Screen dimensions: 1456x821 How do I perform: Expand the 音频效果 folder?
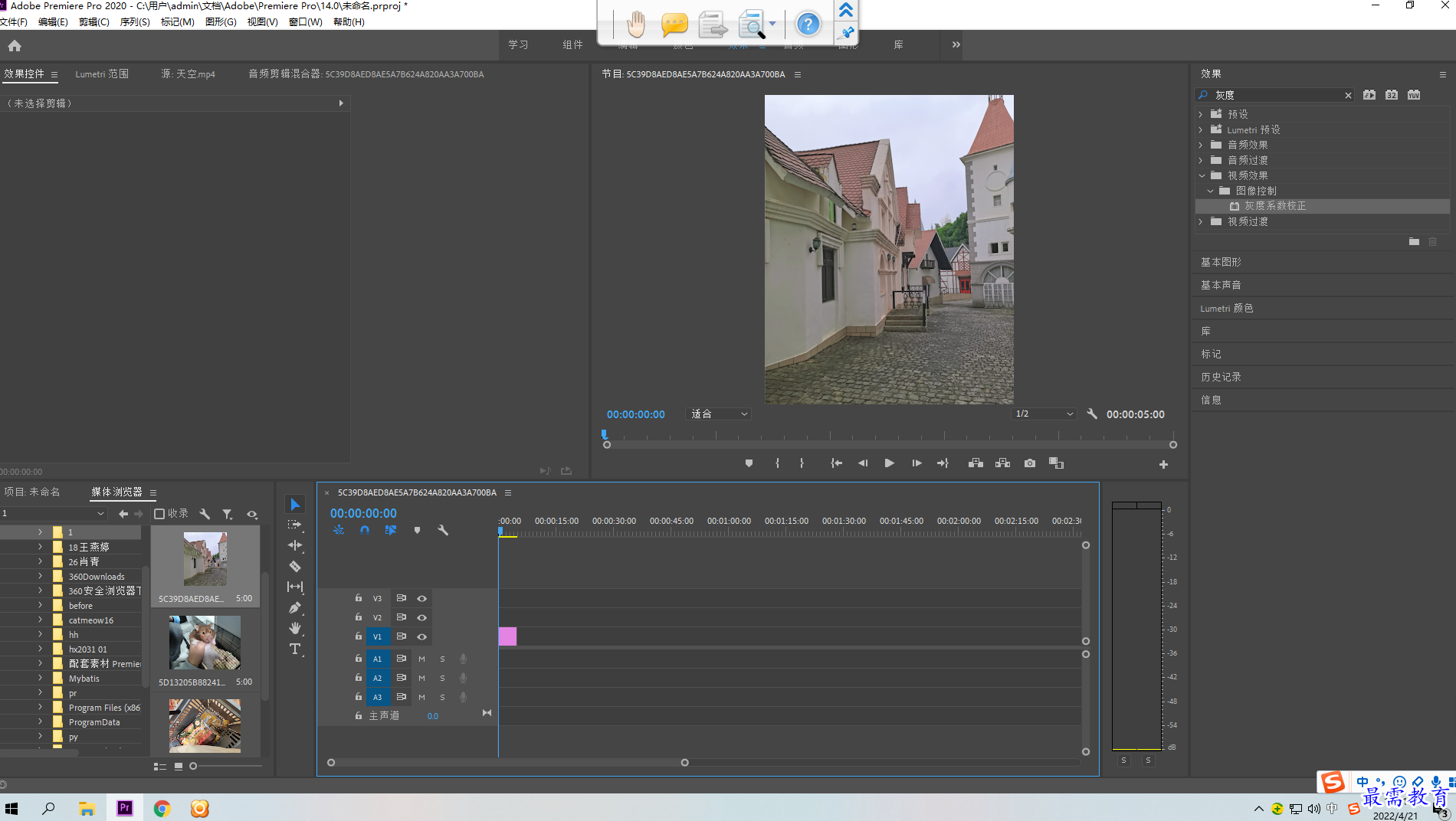pyautogui.click(x=1201, y=145)
